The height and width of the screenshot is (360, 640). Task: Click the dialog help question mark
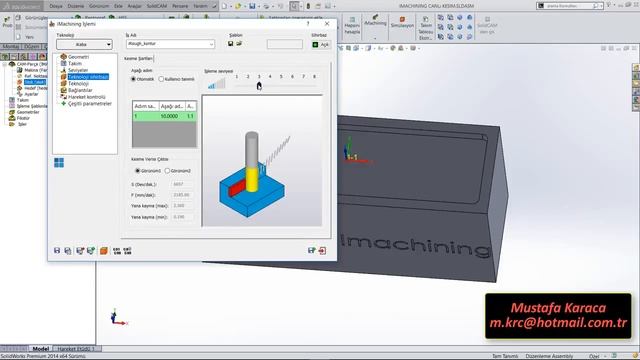click(x=308, y=24)
